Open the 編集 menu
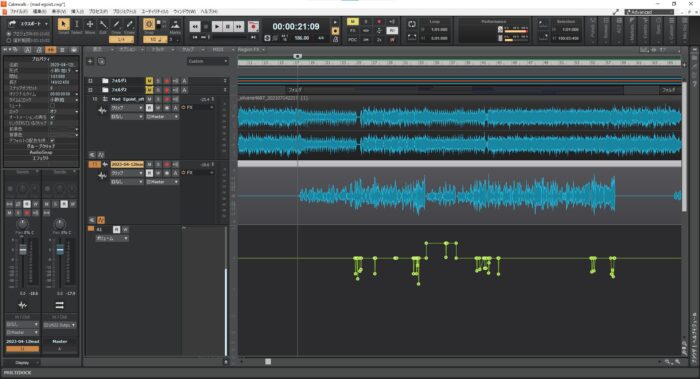Image resolution: width=700 pixels, height=379 pixels. click(40, 12)
